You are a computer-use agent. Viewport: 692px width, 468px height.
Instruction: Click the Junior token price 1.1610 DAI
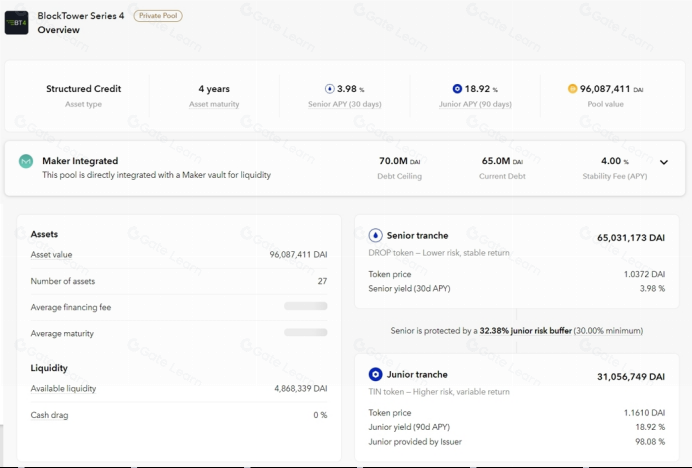644,413
